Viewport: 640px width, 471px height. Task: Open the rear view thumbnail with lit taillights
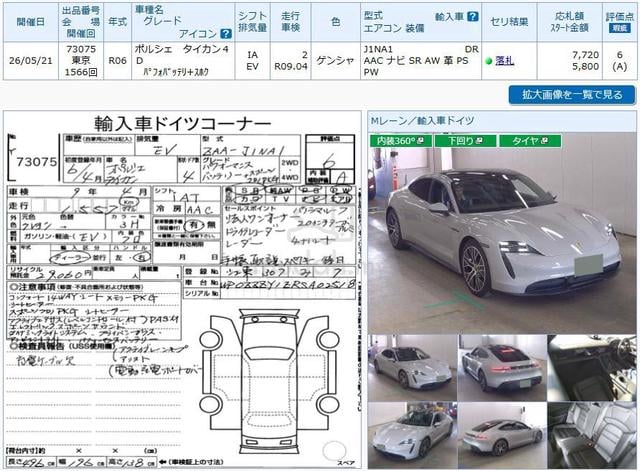502,368
